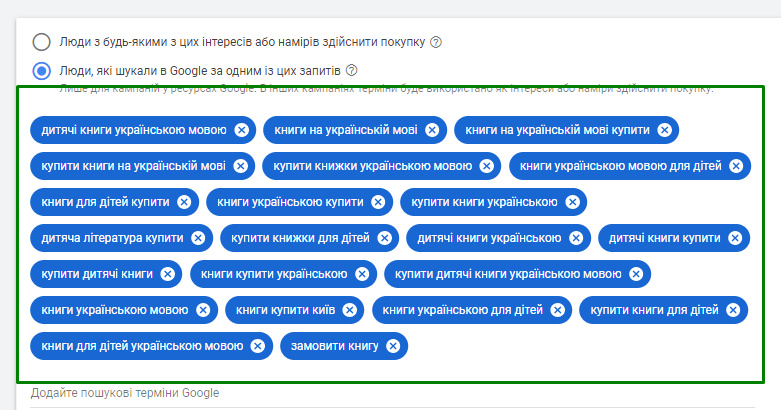Delete the 'купити книжки українською мовою' term
781x410 pixels.
tap(486, 166)
